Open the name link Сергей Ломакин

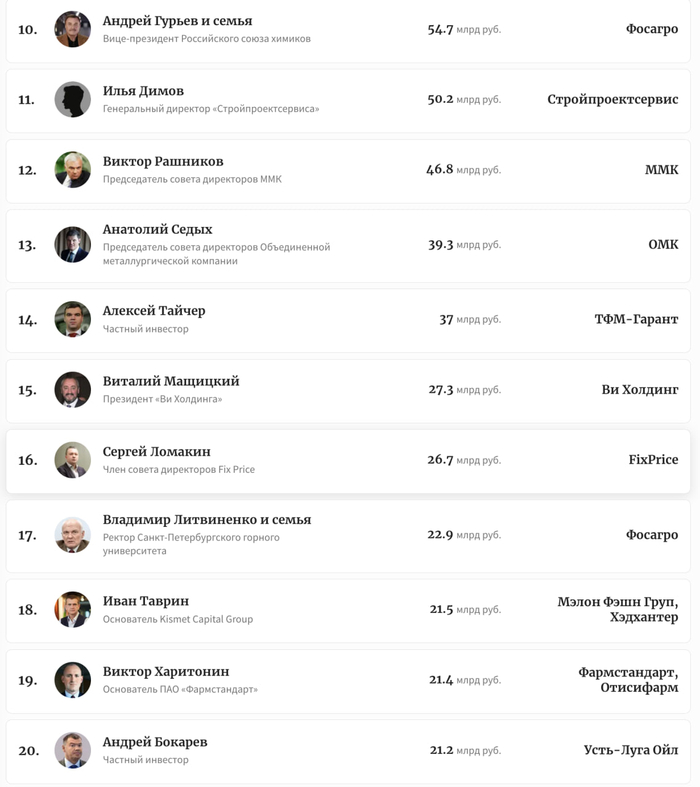pos(156,452)
